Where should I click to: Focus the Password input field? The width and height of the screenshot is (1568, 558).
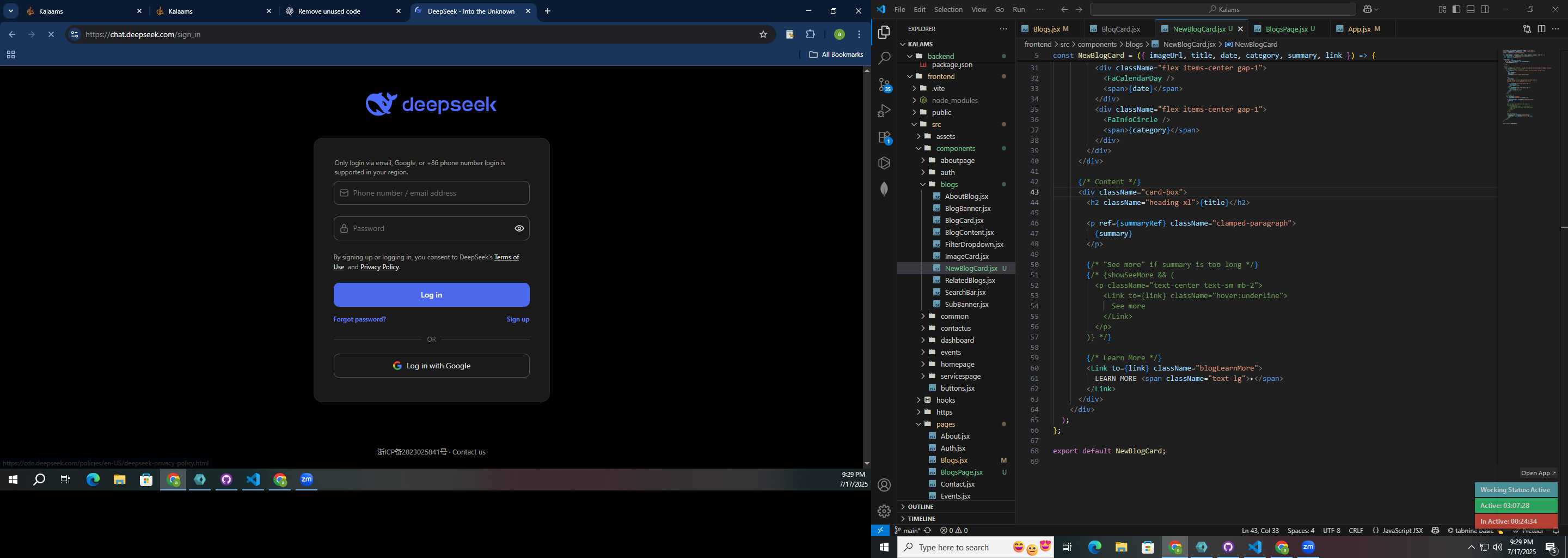432,228
